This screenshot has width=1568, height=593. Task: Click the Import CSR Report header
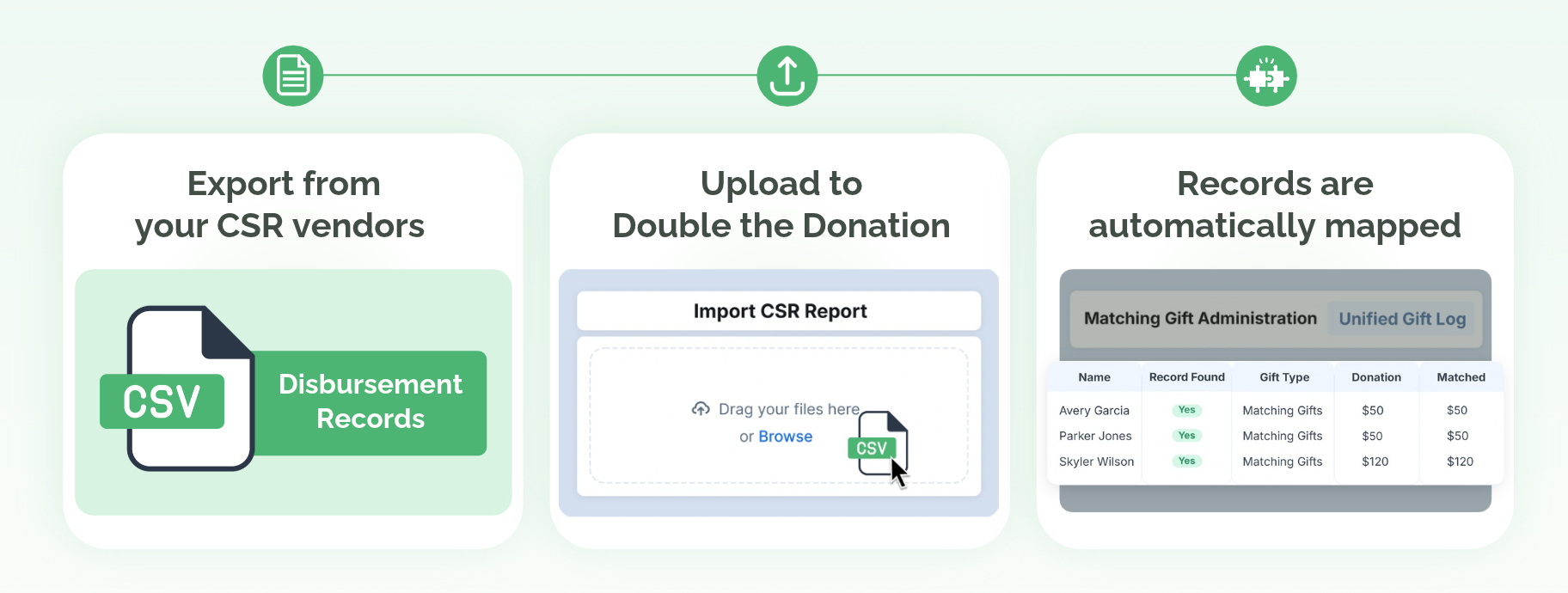click(x=779, y=311)
